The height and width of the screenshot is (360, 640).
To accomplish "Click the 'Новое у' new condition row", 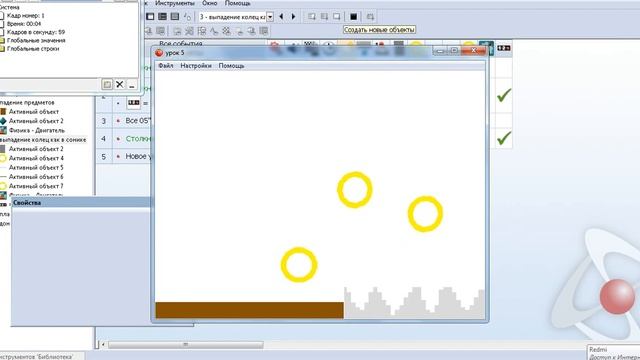I will tap(138, 156).
